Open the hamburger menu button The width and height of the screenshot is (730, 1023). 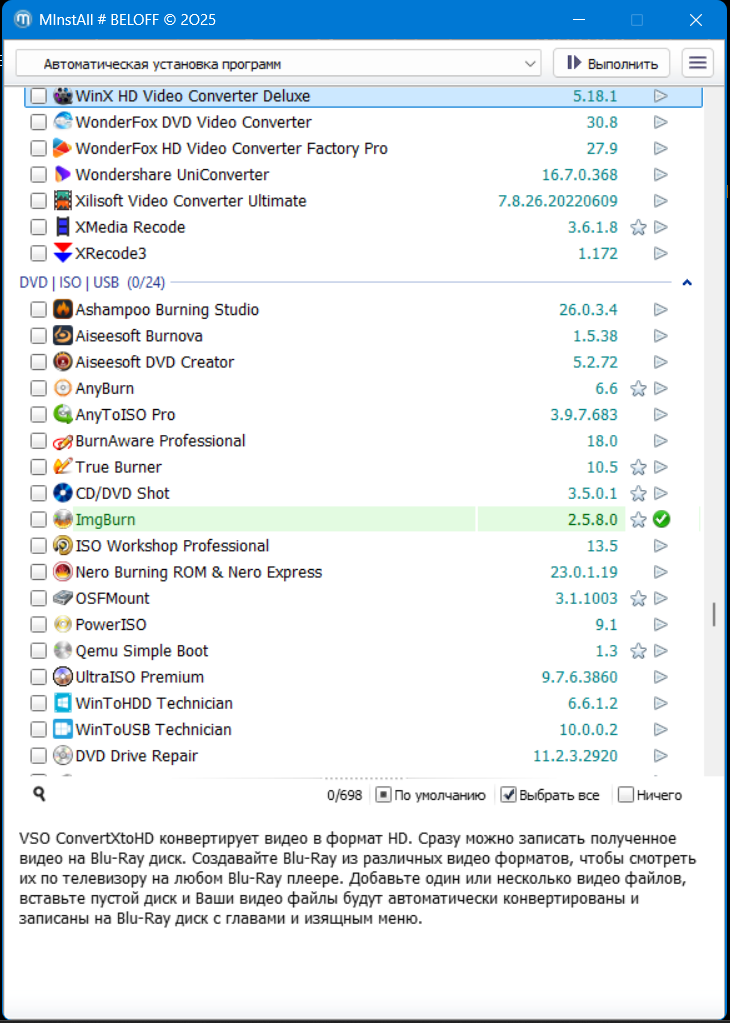click(x=698, y=63)
